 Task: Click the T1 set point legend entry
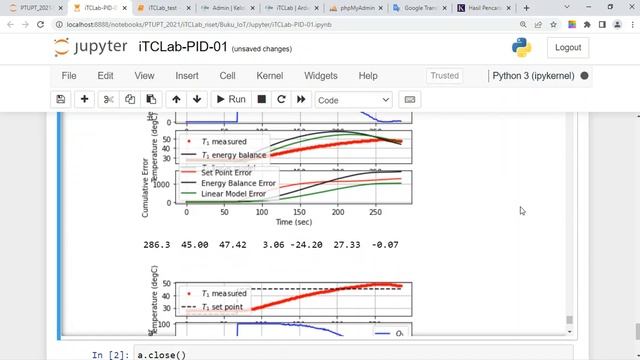tap(212, 307)
